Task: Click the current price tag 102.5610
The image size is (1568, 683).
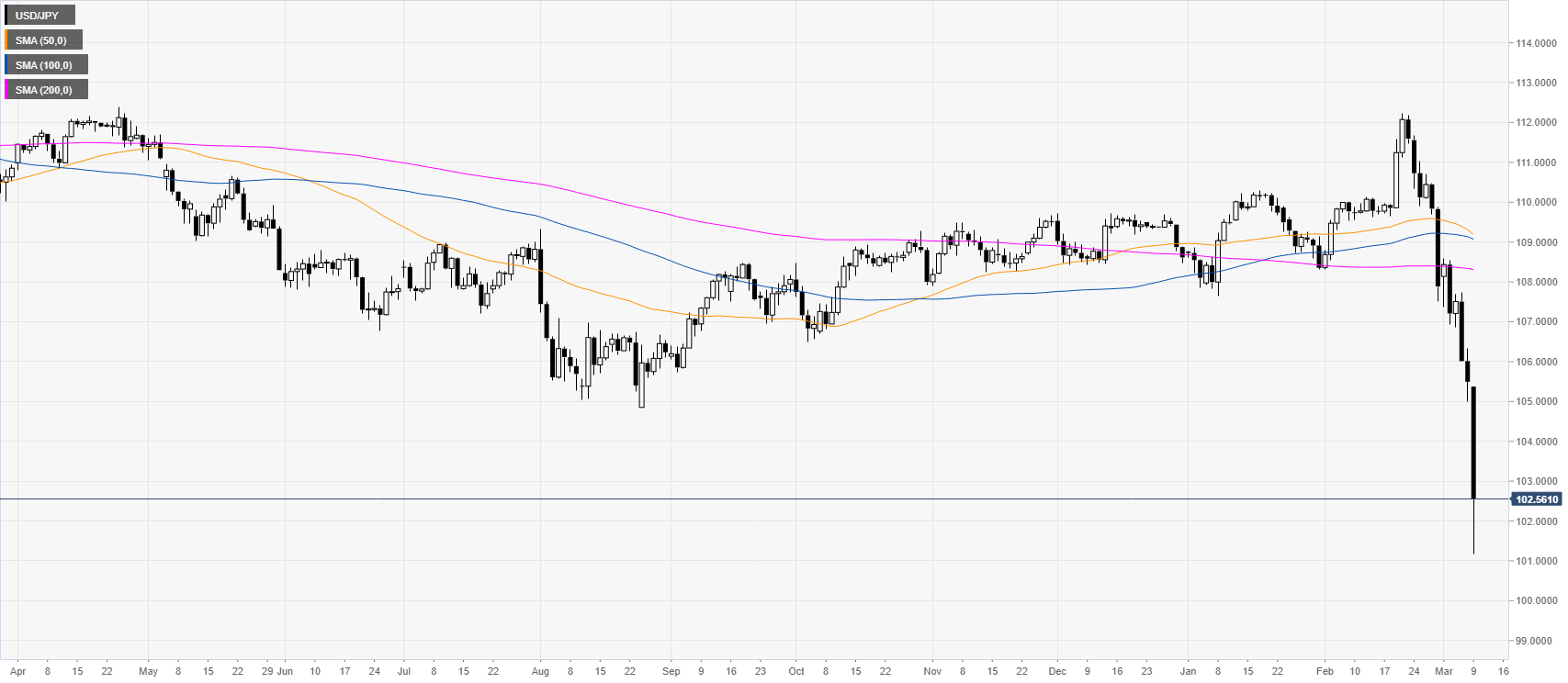Action: point(1536,499)
